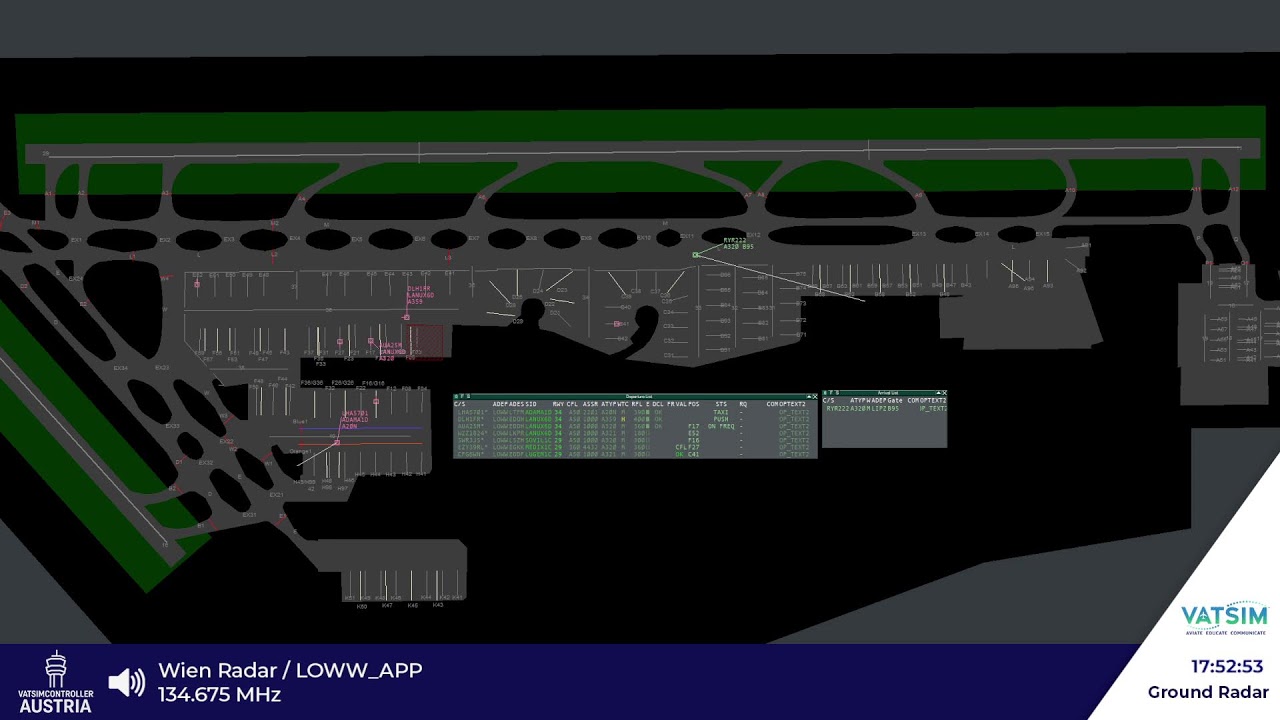Click the Departure List title bar
1280x720 pixels.
coord(635,397)
